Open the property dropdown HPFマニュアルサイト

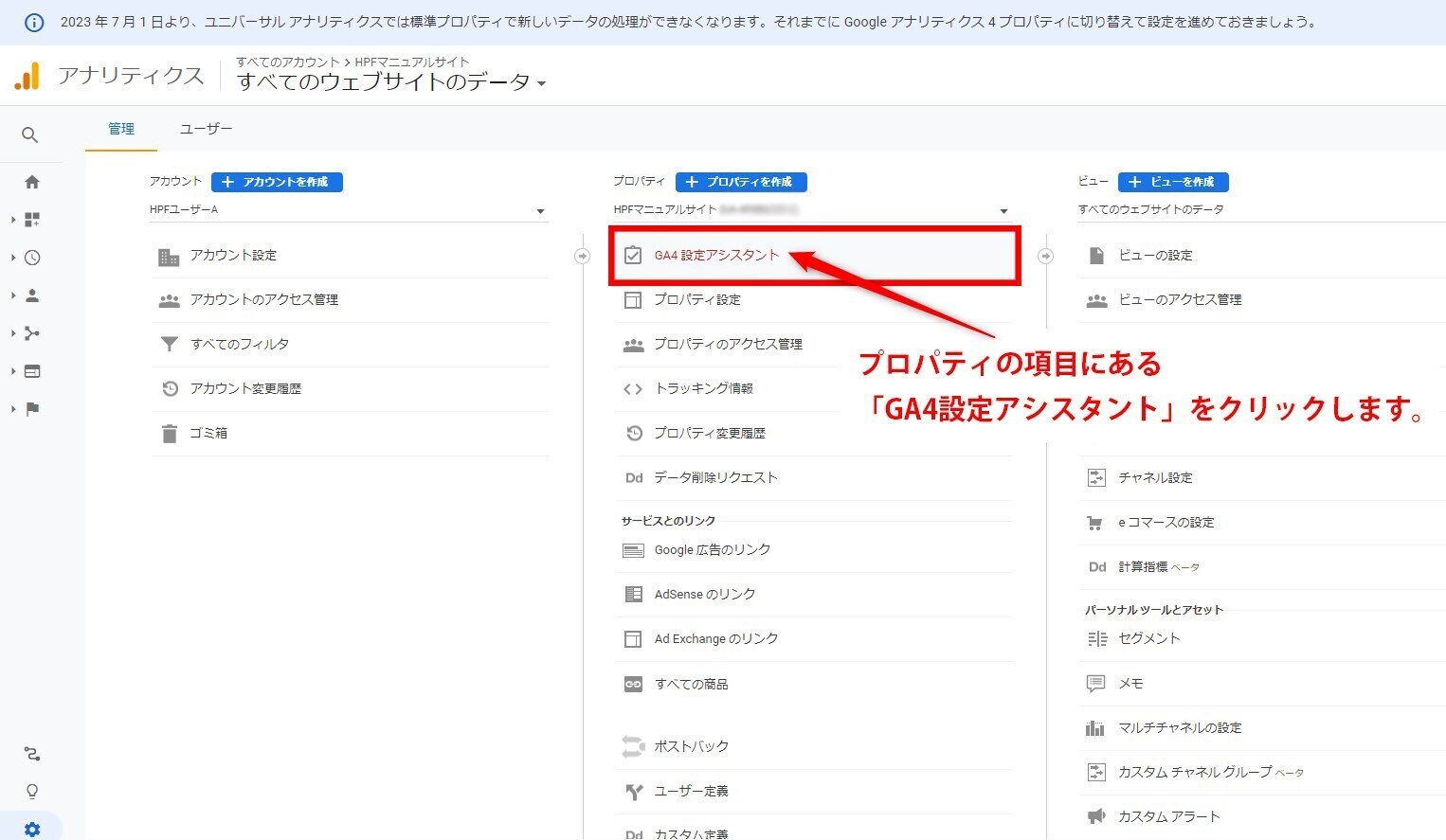pyautogui.click(x=812, y=210)
